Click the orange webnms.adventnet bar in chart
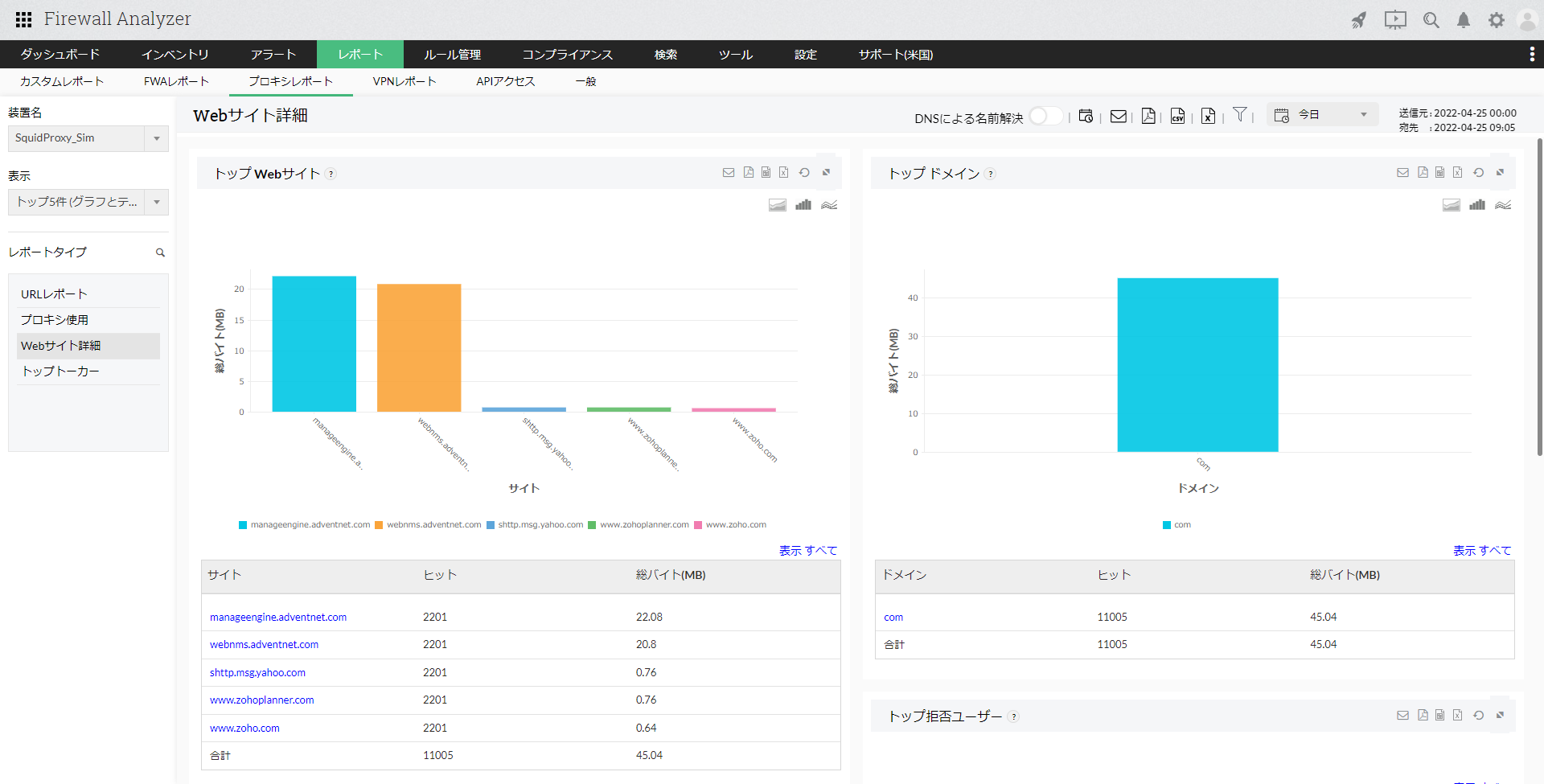The width and height of the screenshot is (1544, 784). tap(419, 347)
